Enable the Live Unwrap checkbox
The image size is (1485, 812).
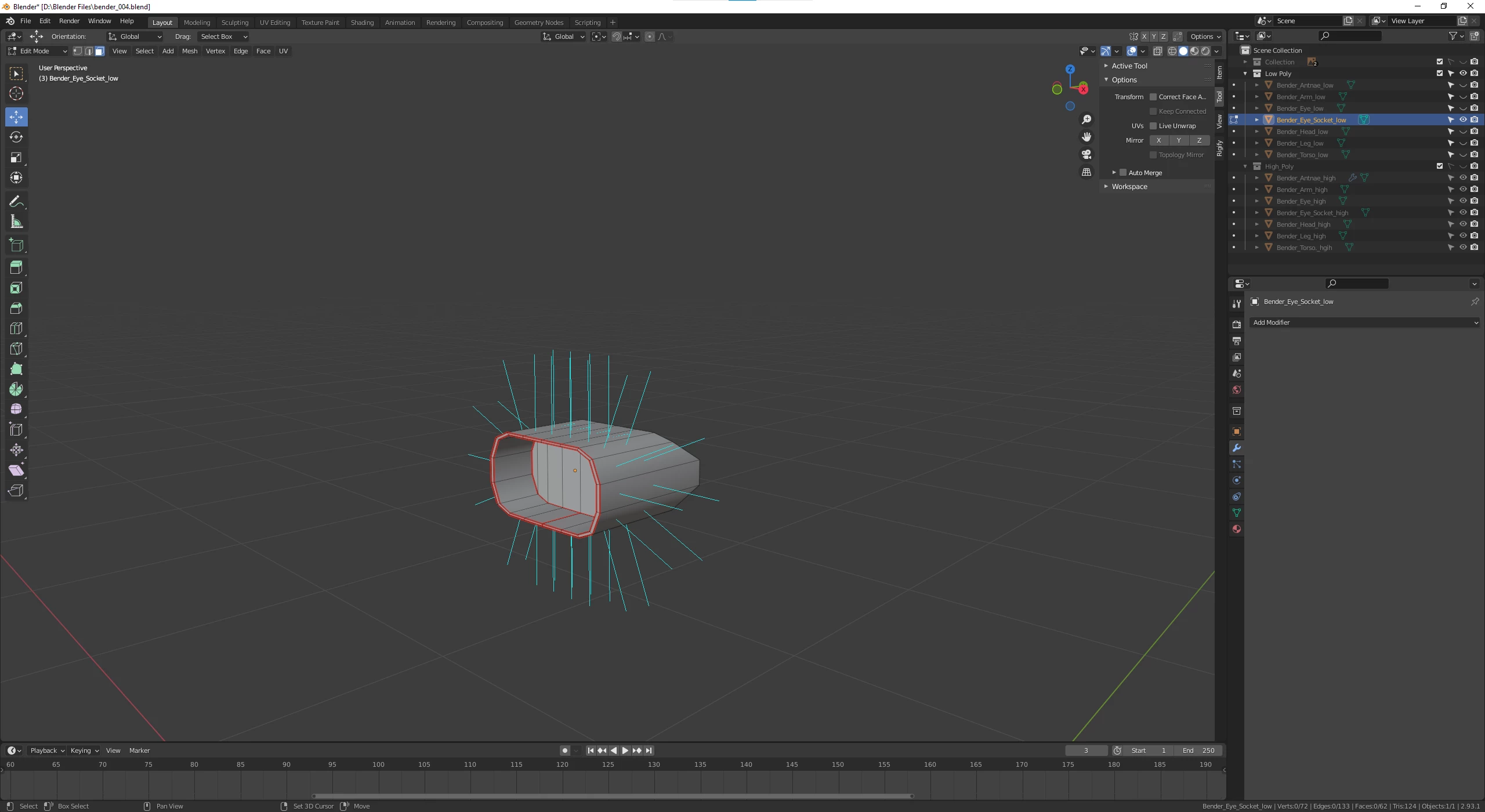[1153, 126]
